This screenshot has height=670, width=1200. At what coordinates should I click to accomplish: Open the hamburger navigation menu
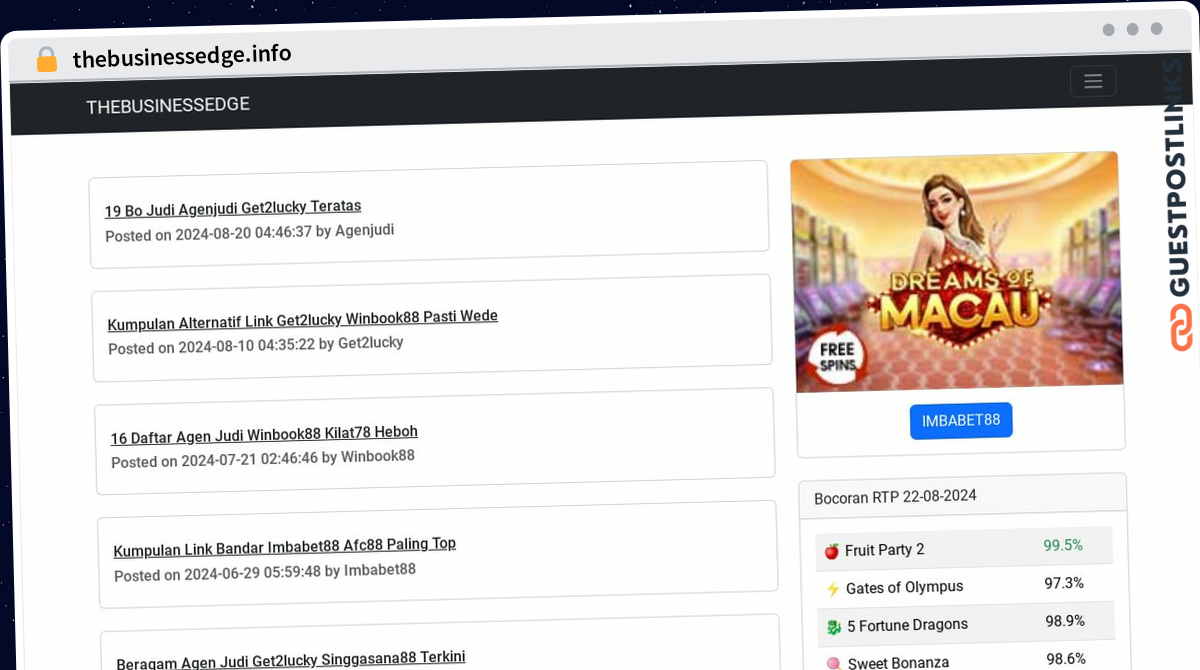point(1093,81)
